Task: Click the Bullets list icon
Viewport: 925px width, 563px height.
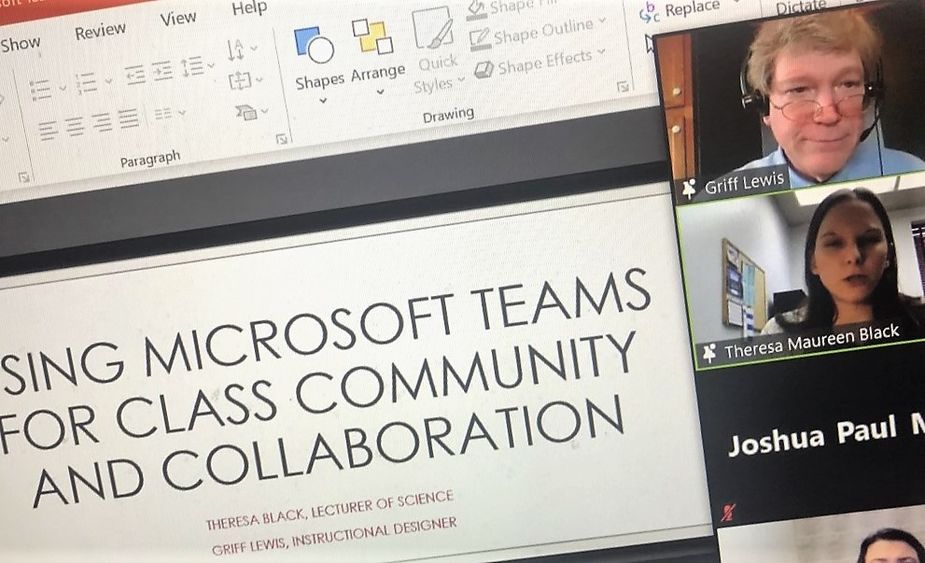Action: 40,90
